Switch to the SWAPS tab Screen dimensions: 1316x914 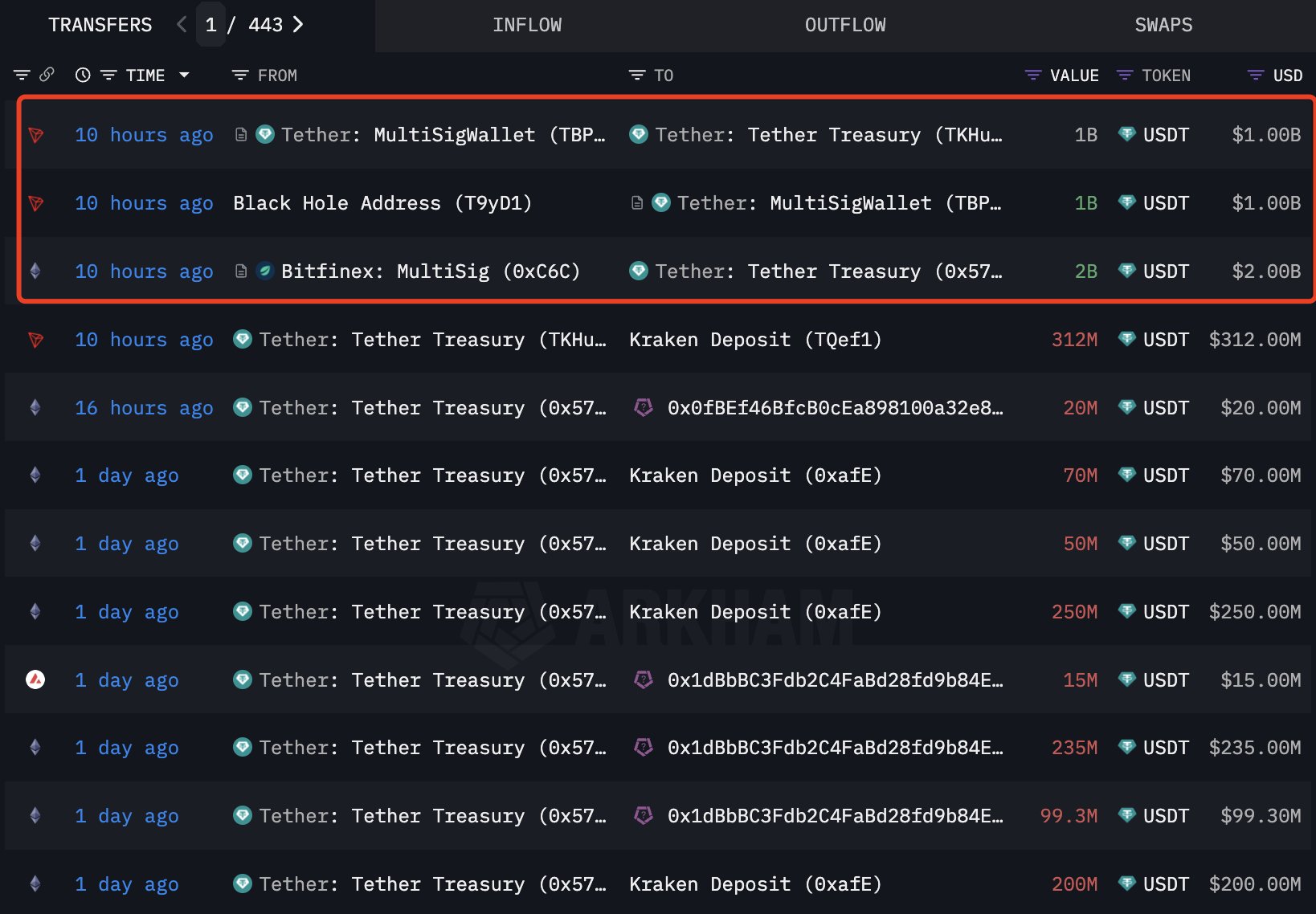[1163, 25]
